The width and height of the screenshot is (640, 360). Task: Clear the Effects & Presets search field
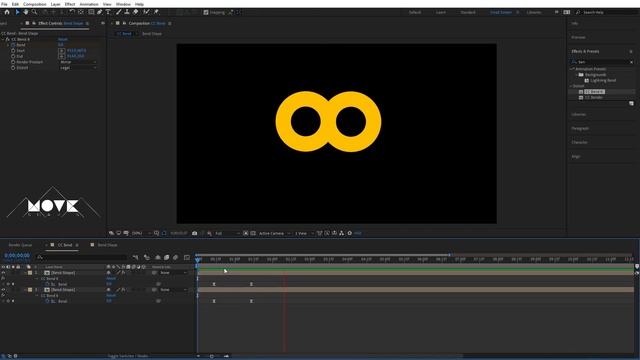click(631, 62)
